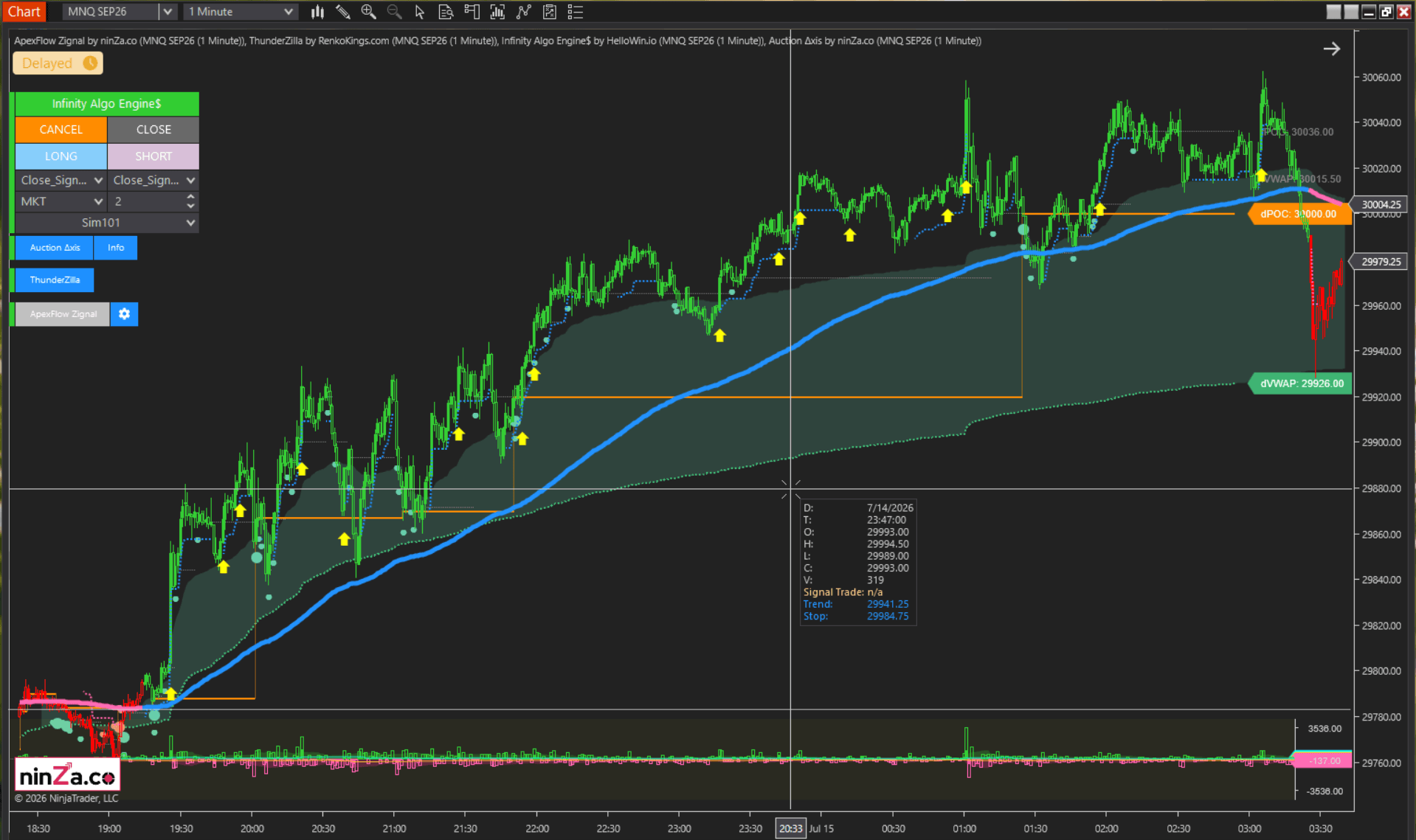Screen dimensions: 1416x840
Task: Toggle the ThunderZilla indicator button
Action: (55, 280)
